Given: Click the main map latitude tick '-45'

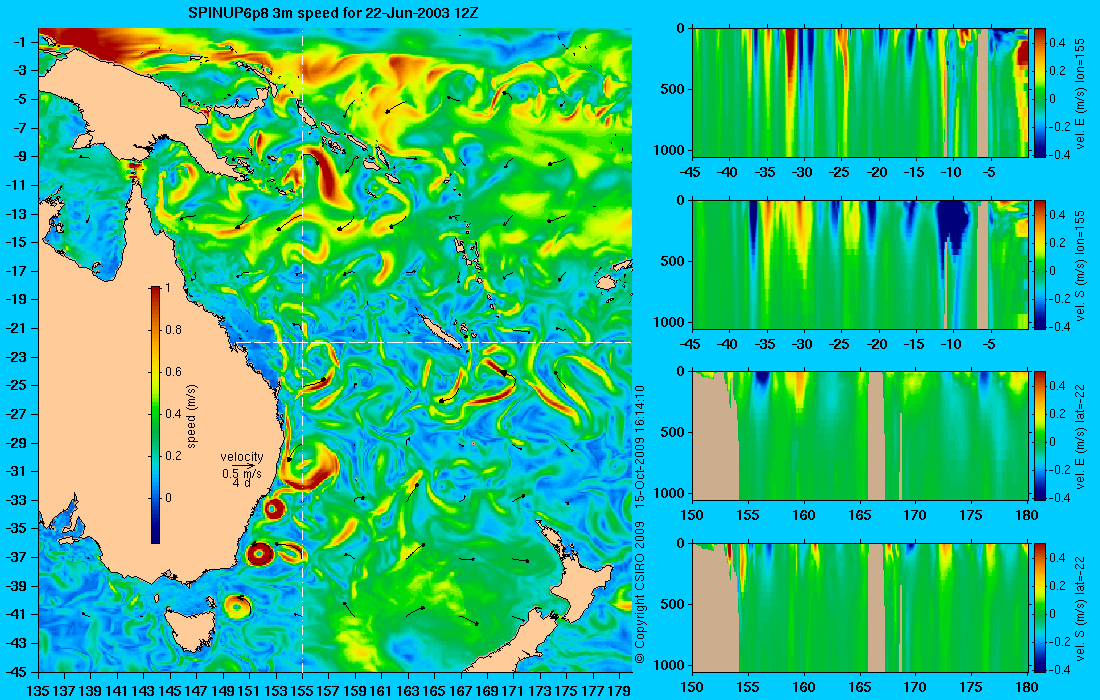Looking at the screenshot, I should tap(17, 671).
